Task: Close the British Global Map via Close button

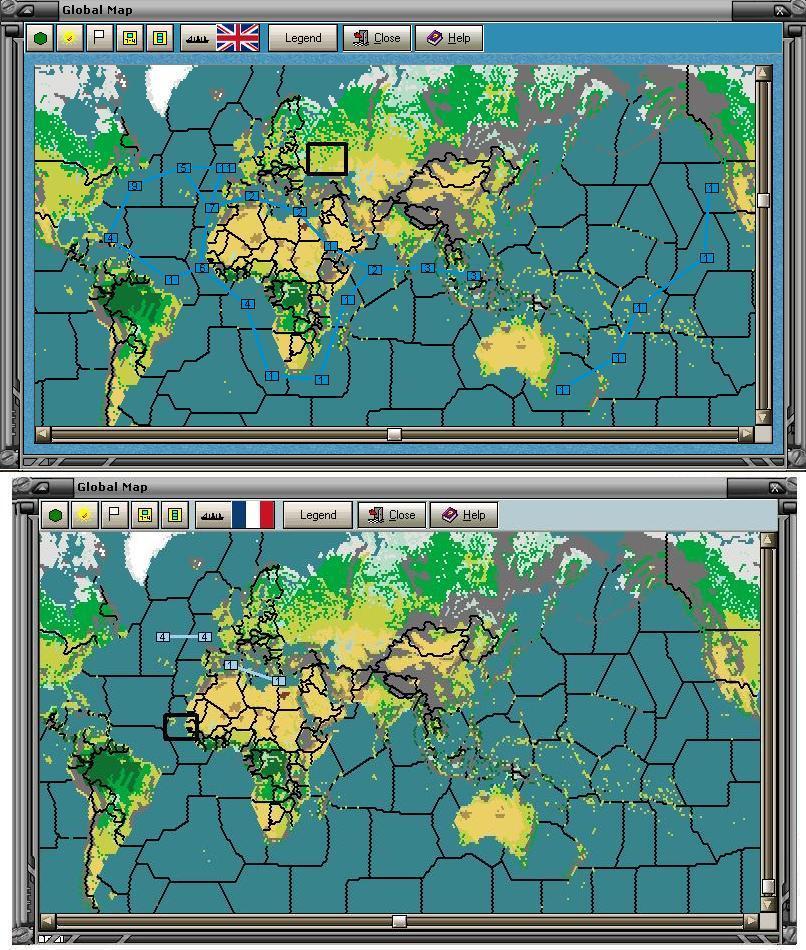Action: (377, 38)
